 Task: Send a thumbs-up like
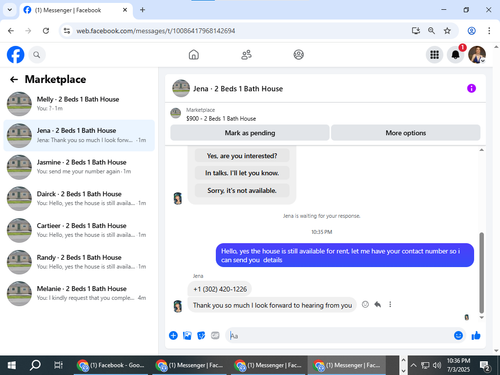476,335
